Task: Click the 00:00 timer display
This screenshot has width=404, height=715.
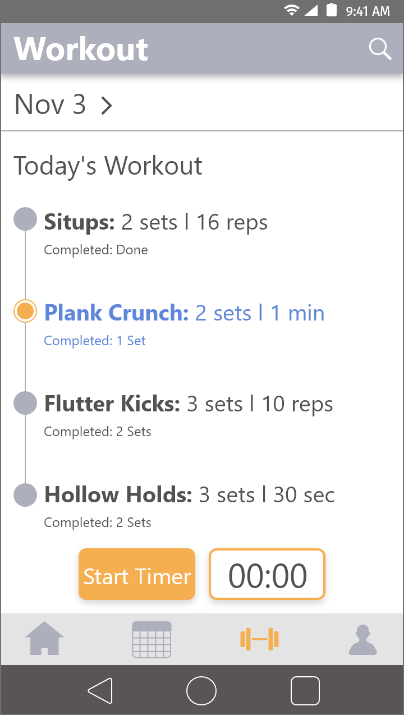Action: pos(267,574)
